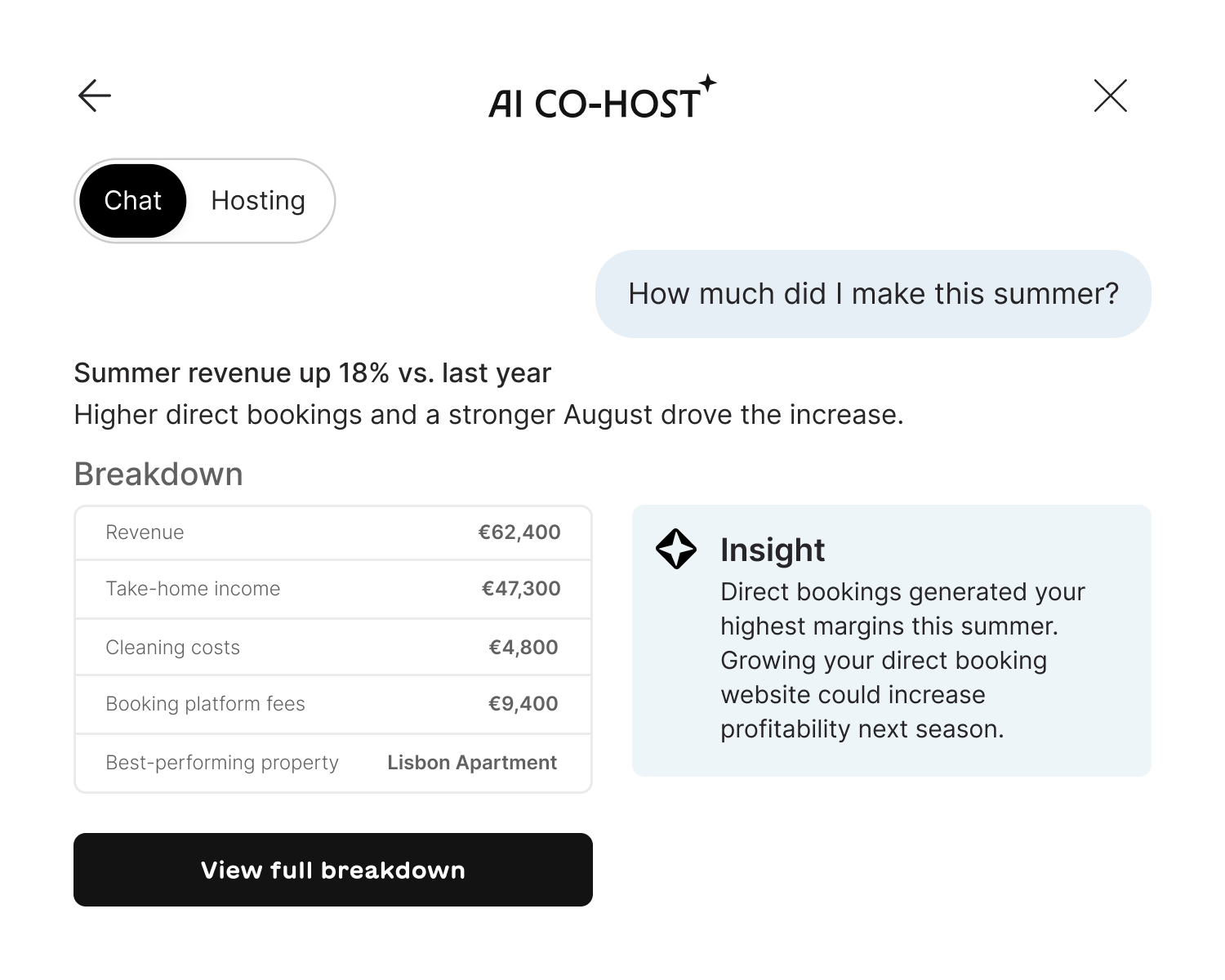Open the Lisbon Apartment property value

tap(472, 763)
